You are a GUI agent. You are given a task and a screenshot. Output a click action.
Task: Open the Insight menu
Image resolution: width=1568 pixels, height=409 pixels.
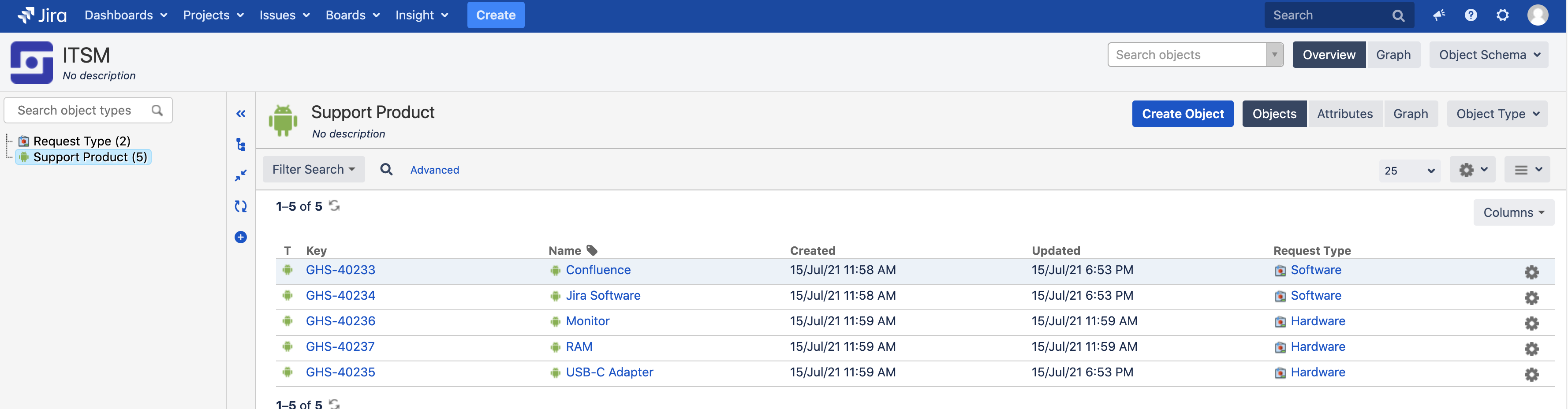pos(421,15)
